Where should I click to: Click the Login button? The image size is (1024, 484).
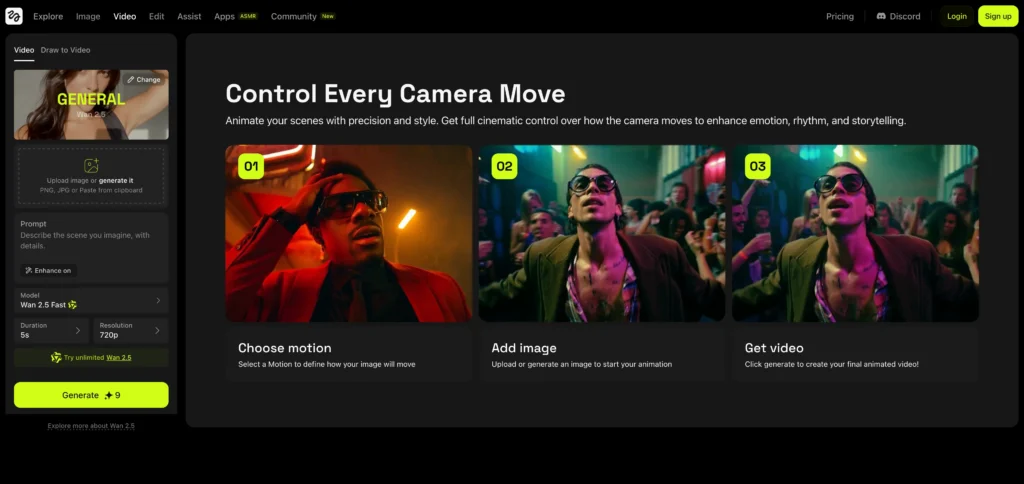[x=956, y=16]
